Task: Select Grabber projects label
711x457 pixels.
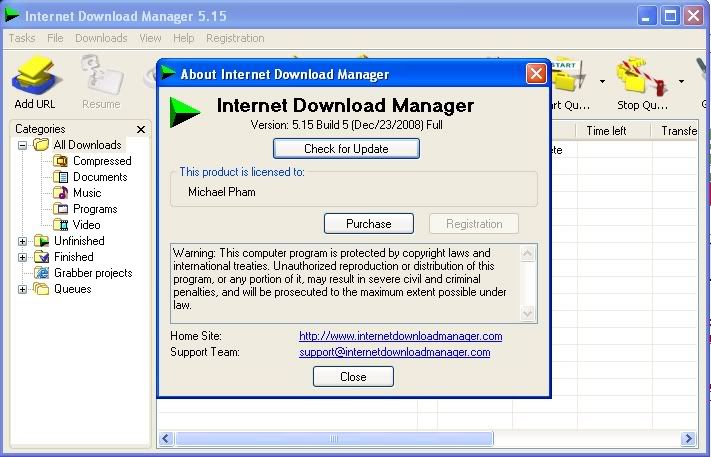Action: tap(93, 273)
